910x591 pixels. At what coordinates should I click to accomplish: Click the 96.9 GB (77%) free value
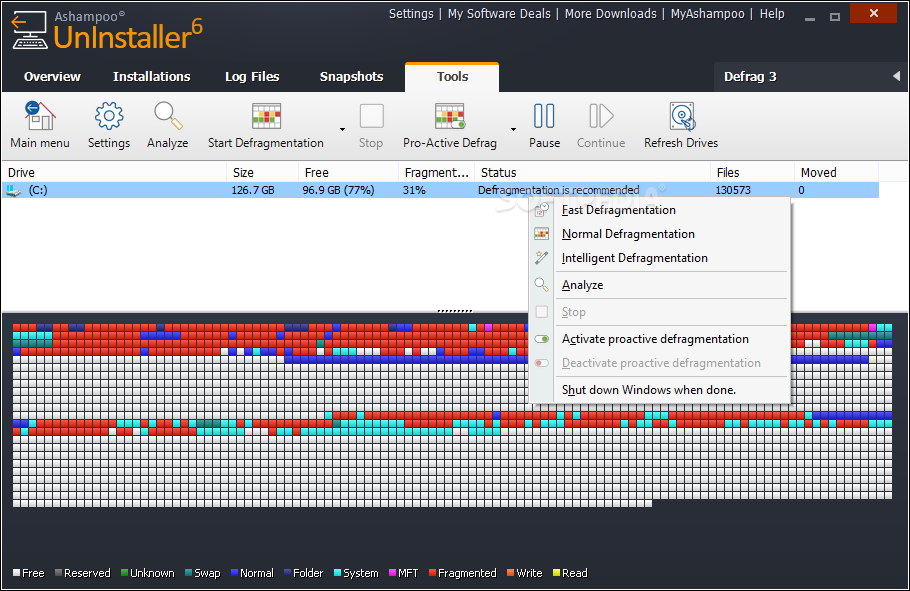pos(338,190)
